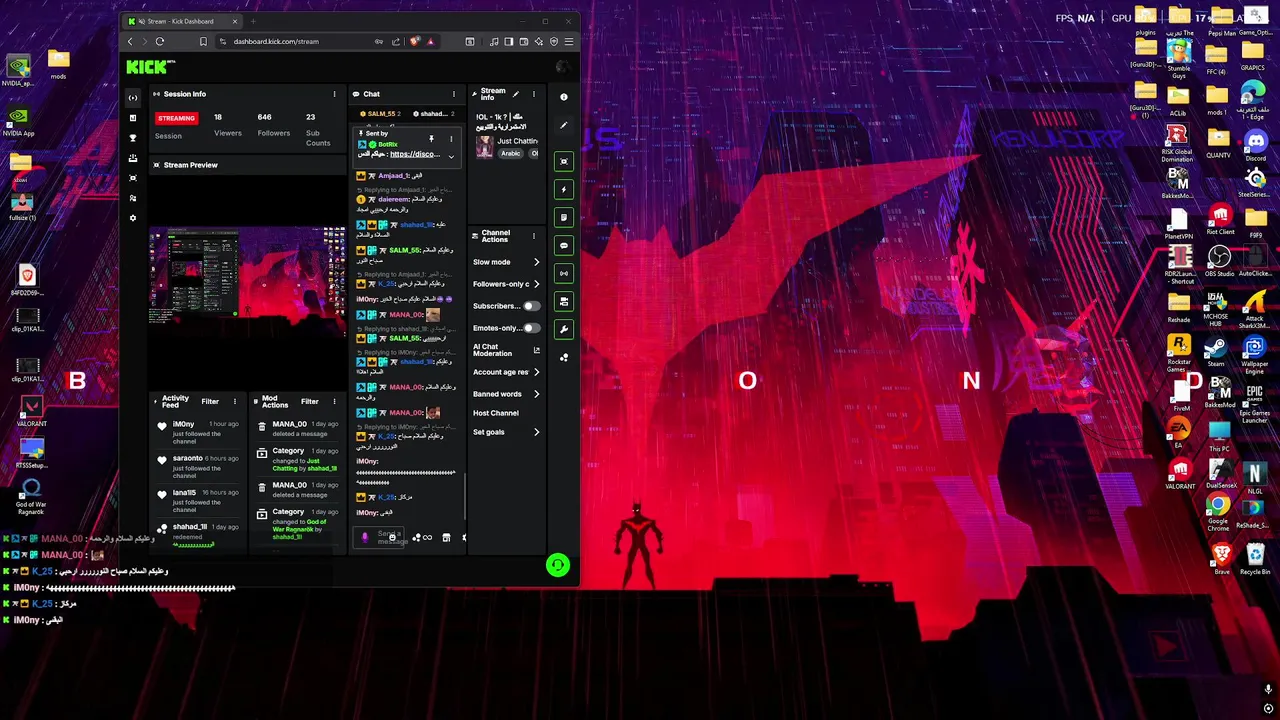1280x720 pixels.
Task: Click SALM_55 top gifter tab in chat
Action: [380, 114]
